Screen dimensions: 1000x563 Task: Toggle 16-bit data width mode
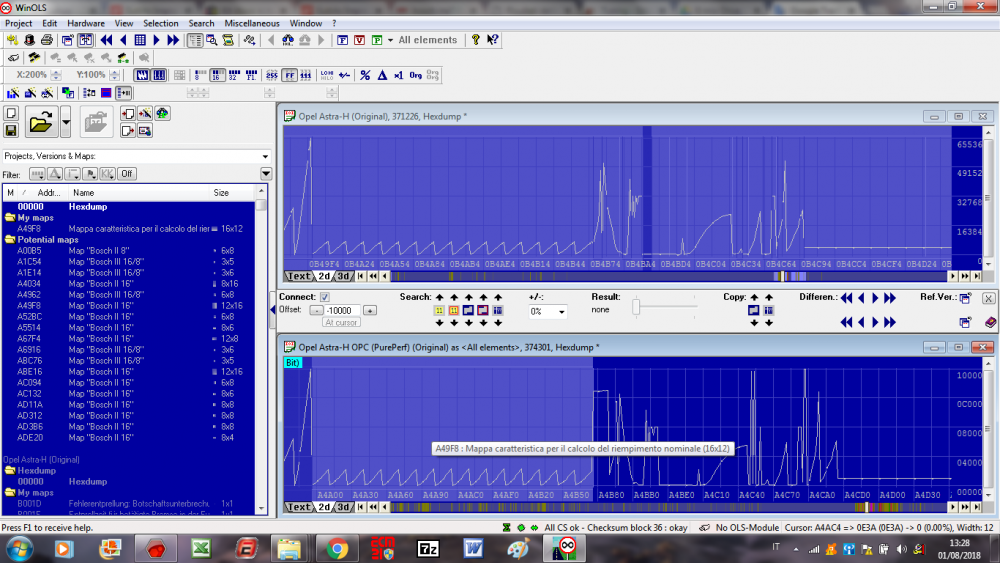pyautogui.click(x=217, y=75)
